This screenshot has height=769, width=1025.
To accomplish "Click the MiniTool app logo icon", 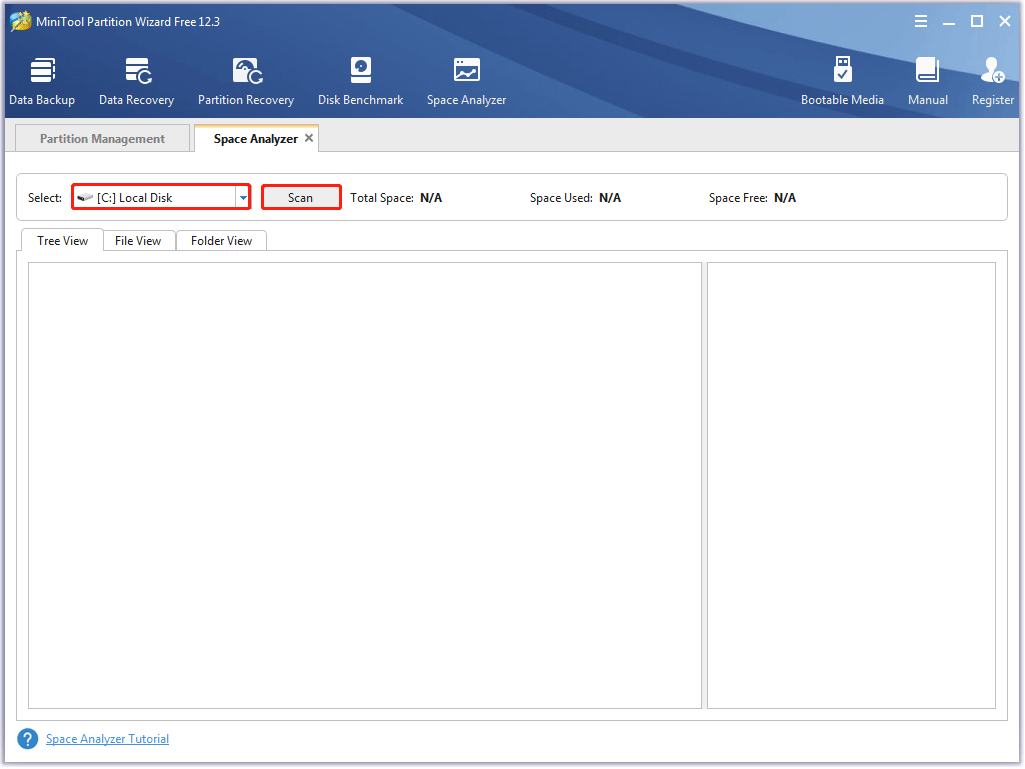I will [x=20, y=22].
